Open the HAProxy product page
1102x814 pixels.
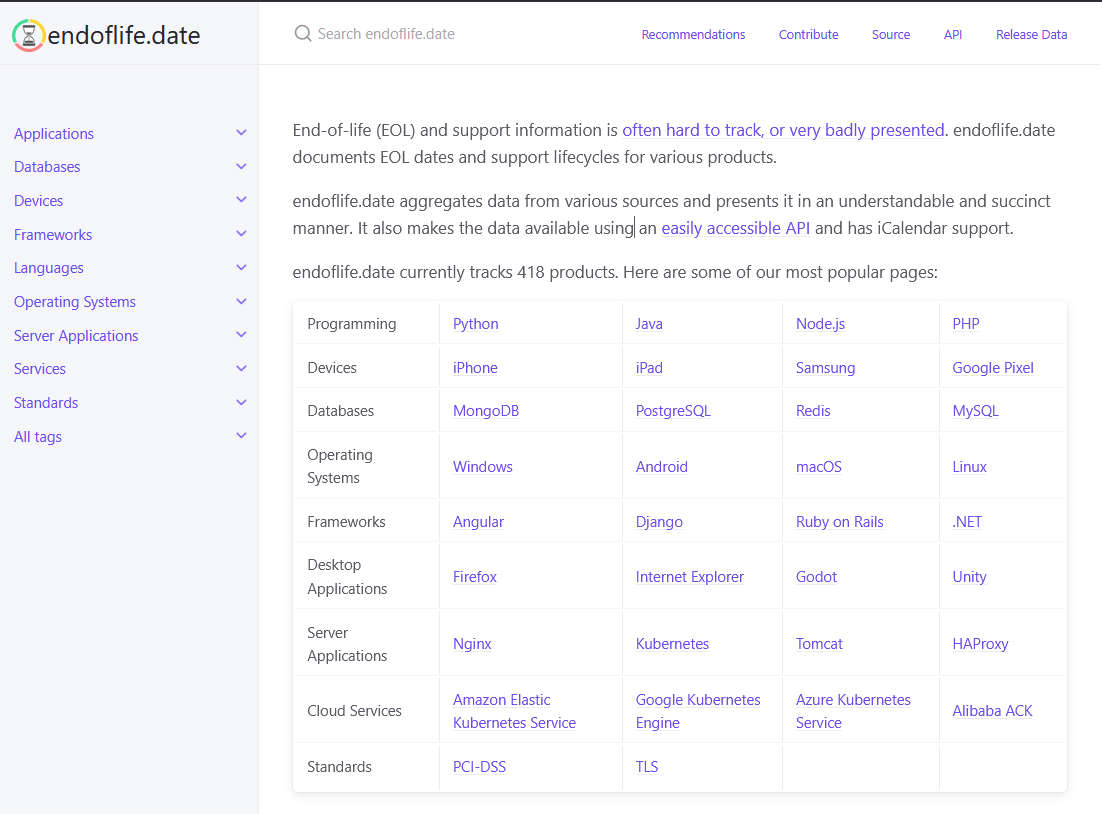pyautogui.click(x=980, y=644)
